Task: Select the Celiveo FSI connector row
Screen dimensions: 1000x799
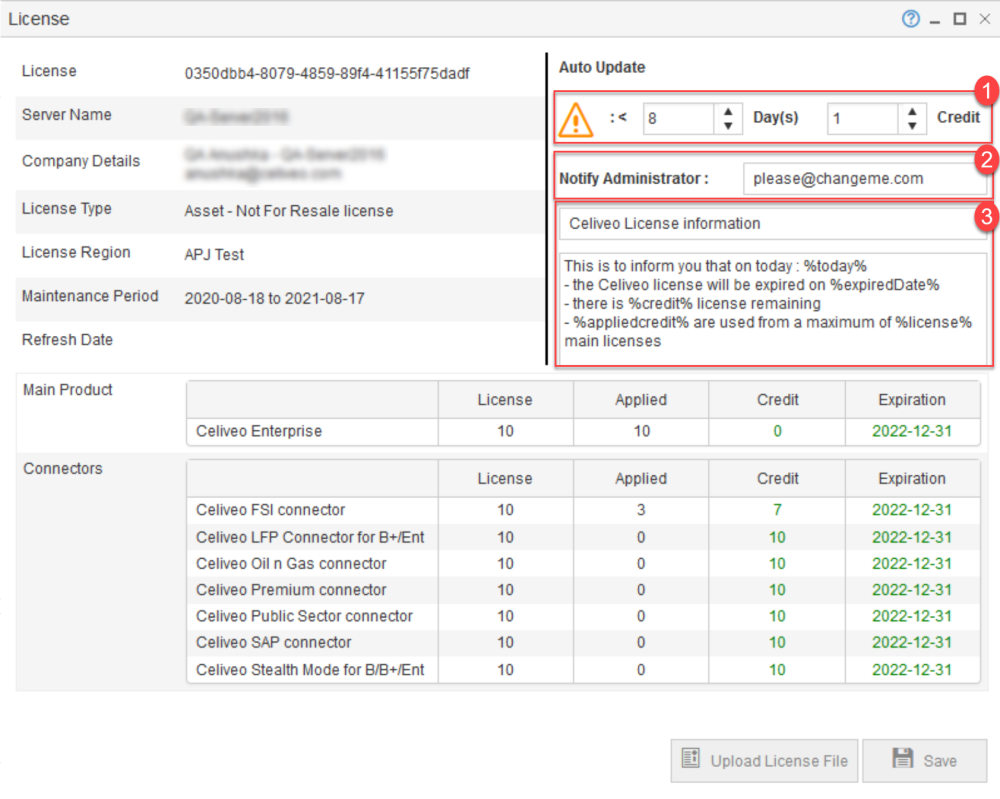Action: pyautogui.click(x=583, y=510)
